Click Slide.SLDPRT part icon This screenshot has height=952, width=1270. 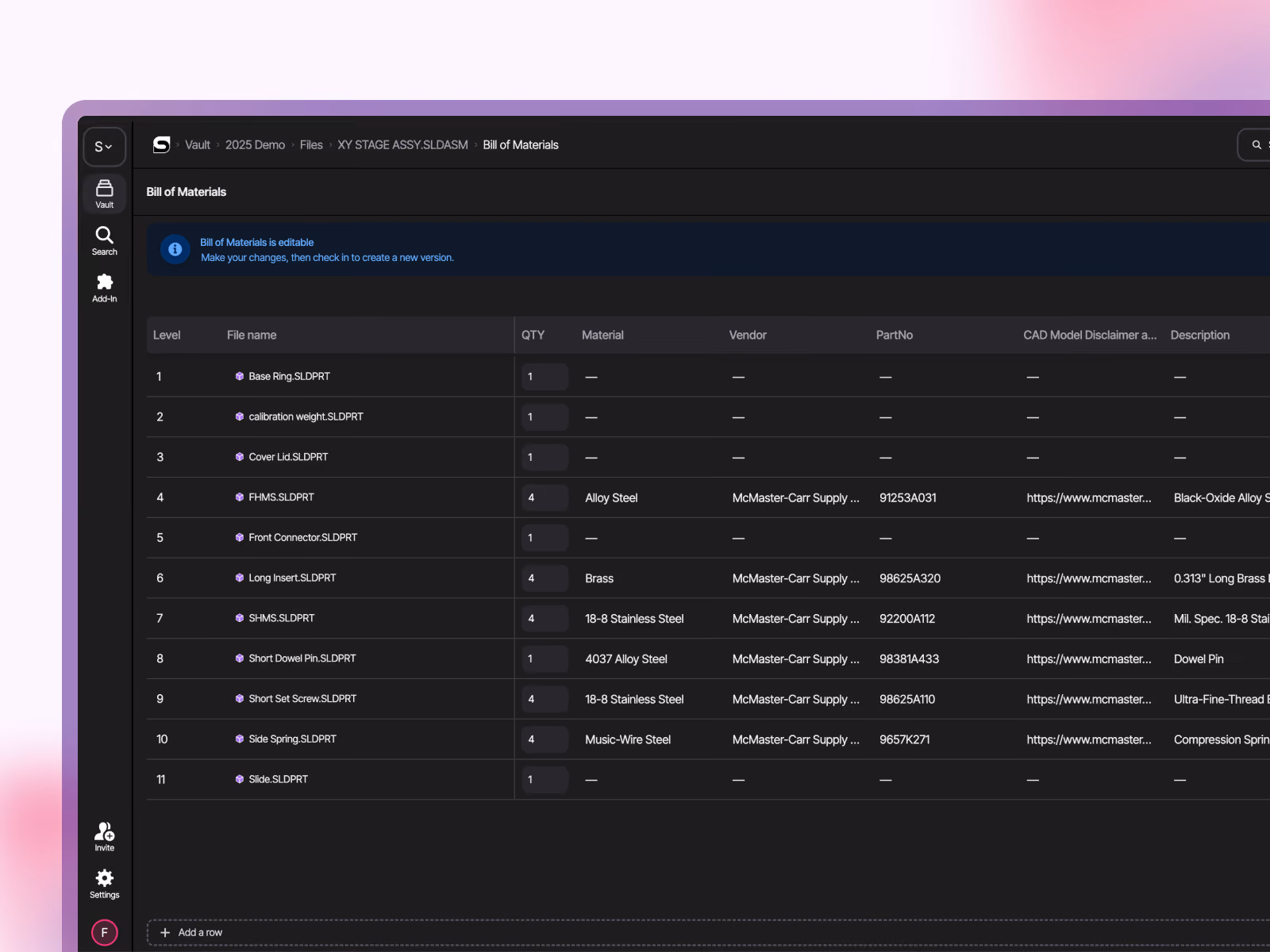point(240,780)
